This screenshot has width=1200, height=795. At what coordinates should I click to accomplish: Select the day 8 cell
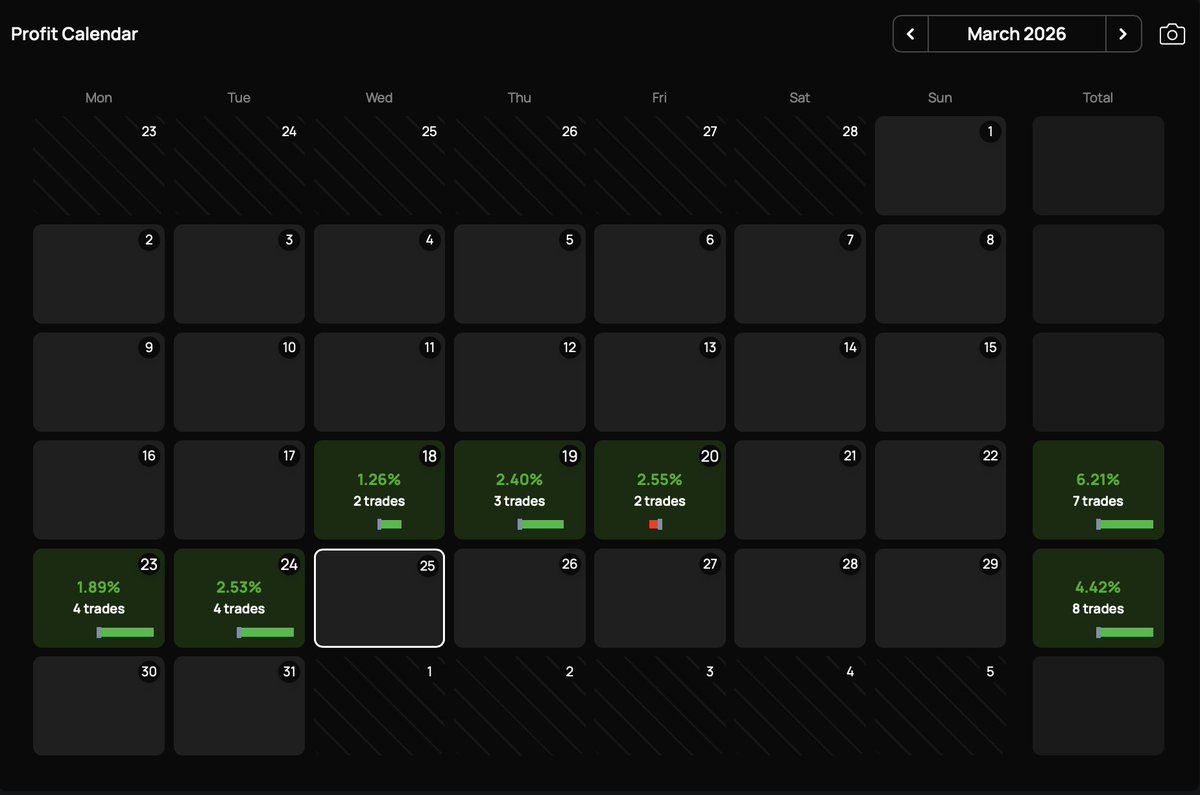tap(940, 273)
